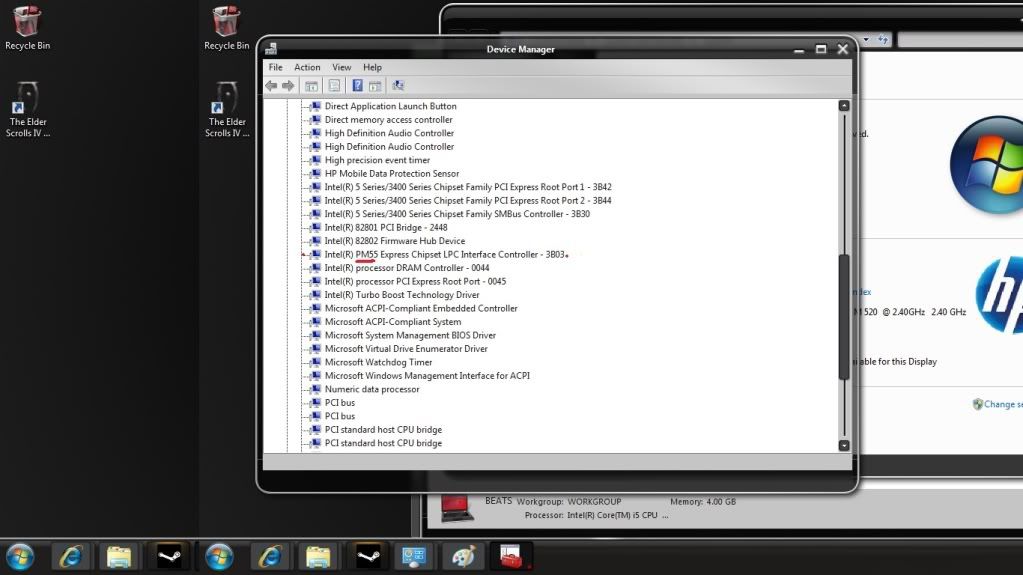Select Intel(R) 82802 Firmware Hub Device

click(x=395, y=241)
